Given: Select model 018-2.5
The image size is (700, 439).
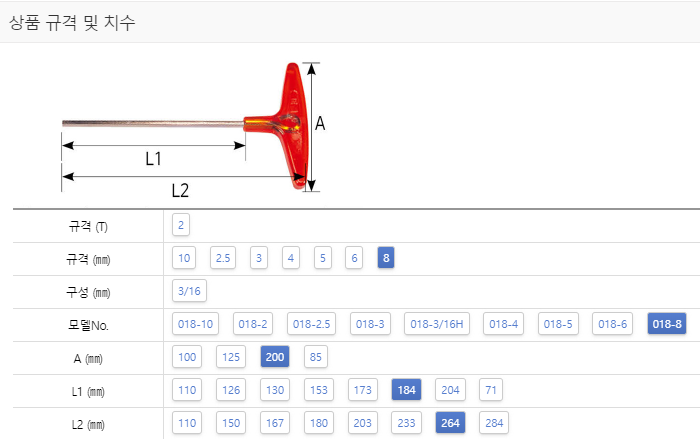Looking at the screenshot, I should 311,324.
